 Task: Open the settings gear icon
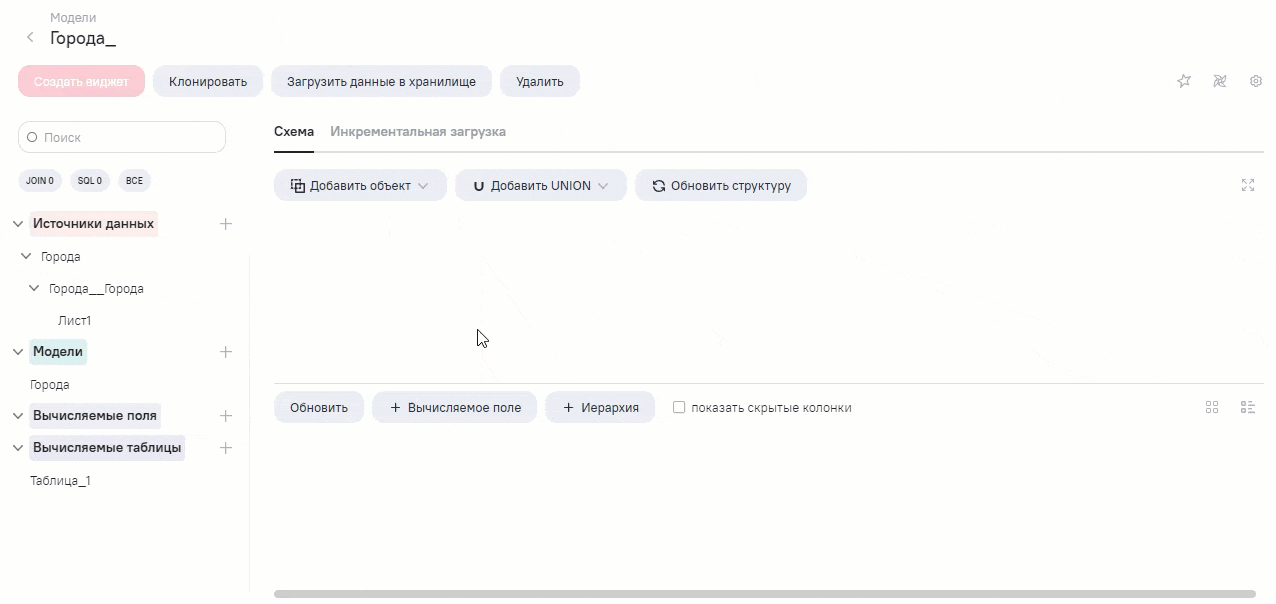tap(1256, 81)
